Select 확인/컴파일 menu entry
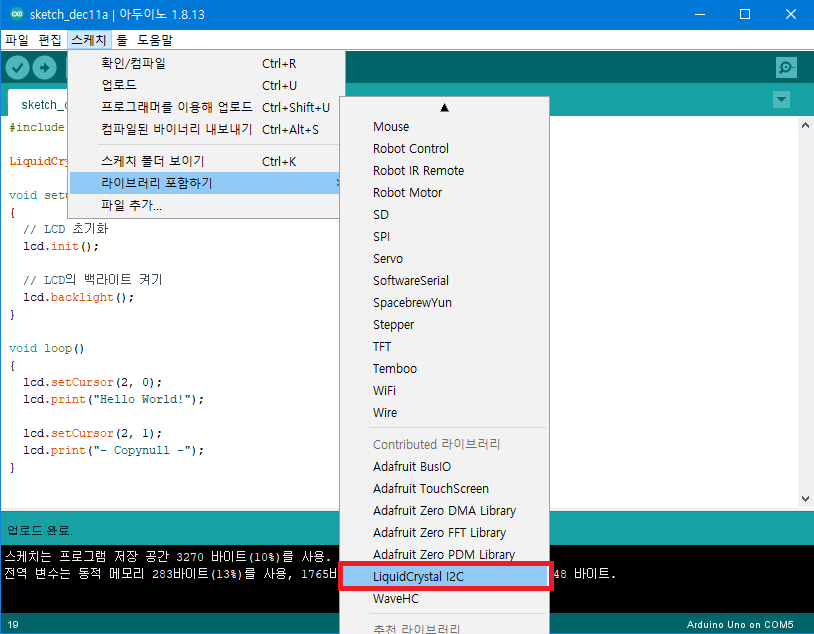 click(207, 63)
